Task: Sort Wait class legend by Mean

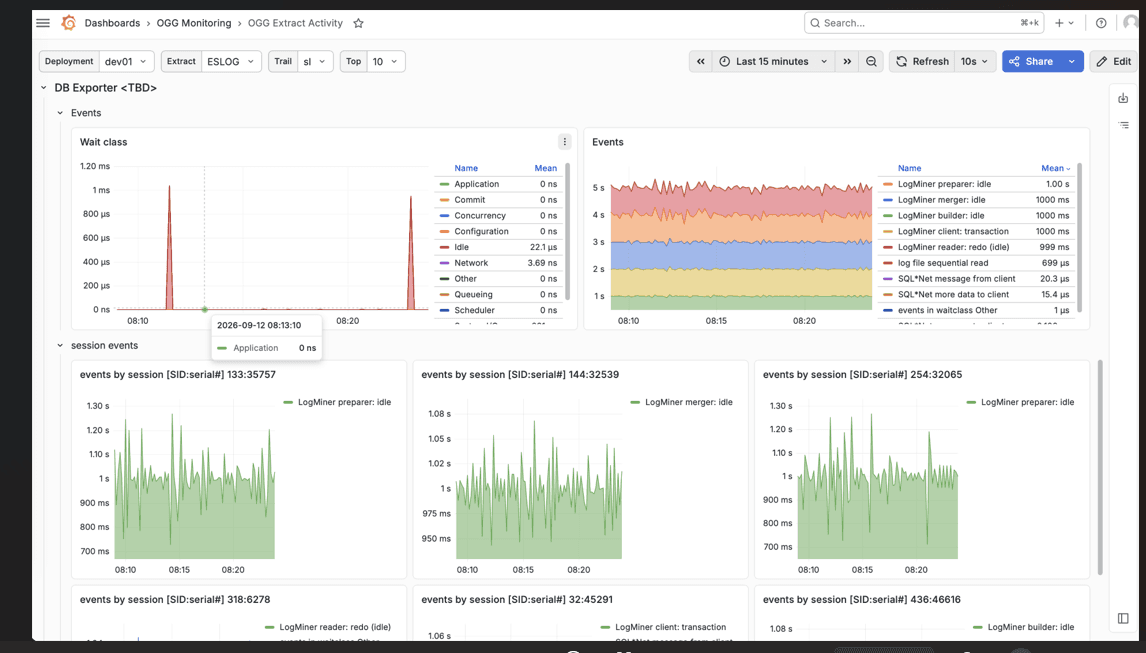Action: pyautogui.click(x=545, y=168)
